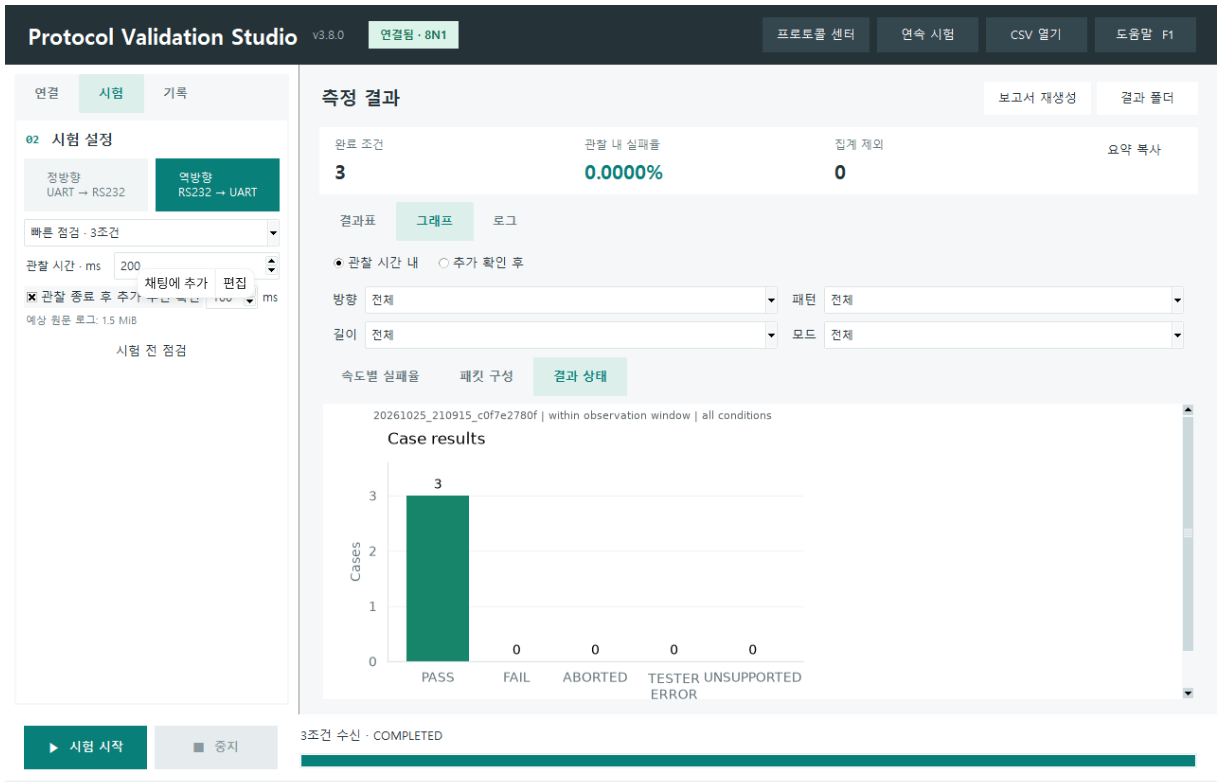The width and height of the screenshot is (1225, 782).
Task: Click the chart vertical scrollbar thumb
Action: click(x=1188, y=533)
